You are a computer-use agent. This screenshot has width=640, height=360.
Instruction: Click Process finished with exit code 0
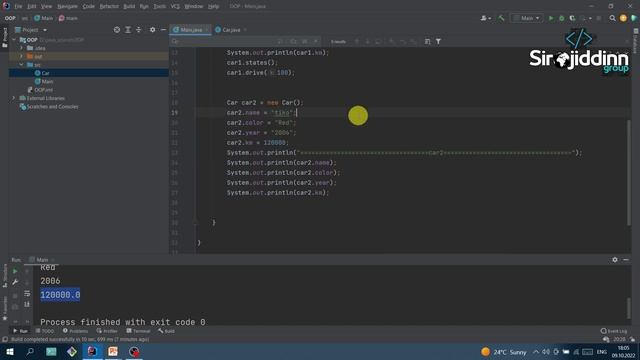122,322
